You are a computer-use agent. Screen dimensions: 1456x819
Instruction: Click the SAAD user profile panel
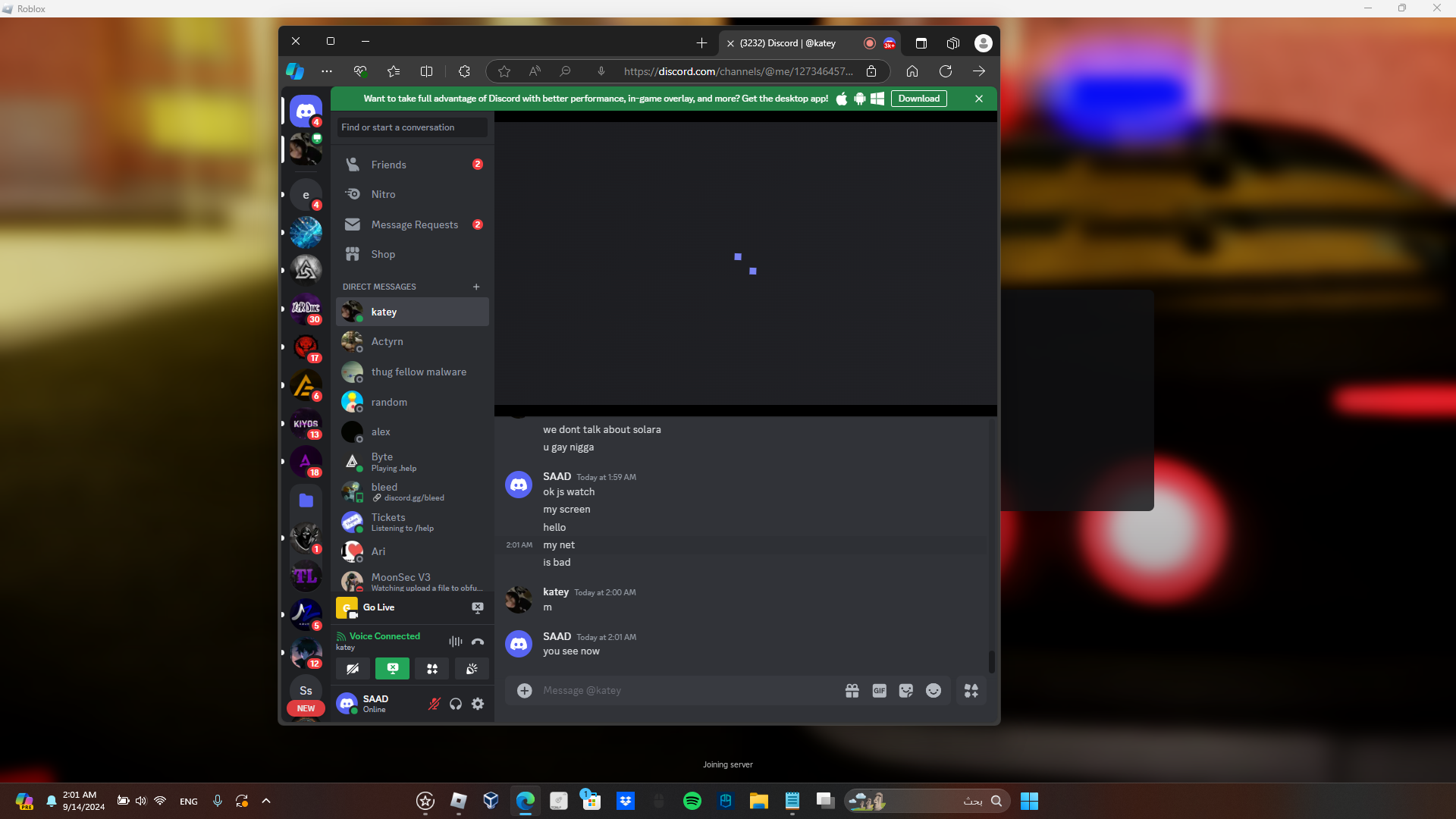(x=378, y=704)
